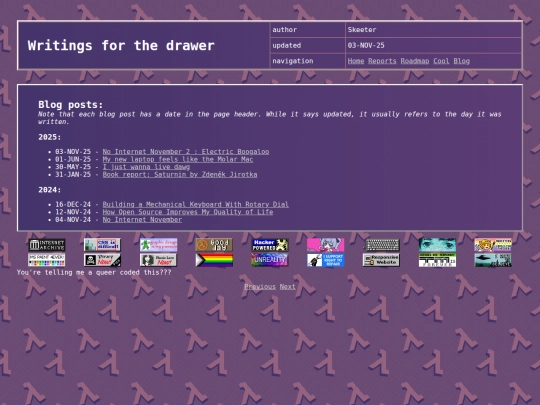Click the Half-Life 'Good Day' badge
540x405 pixels.
pyautogui.click(x=214, y=245)
